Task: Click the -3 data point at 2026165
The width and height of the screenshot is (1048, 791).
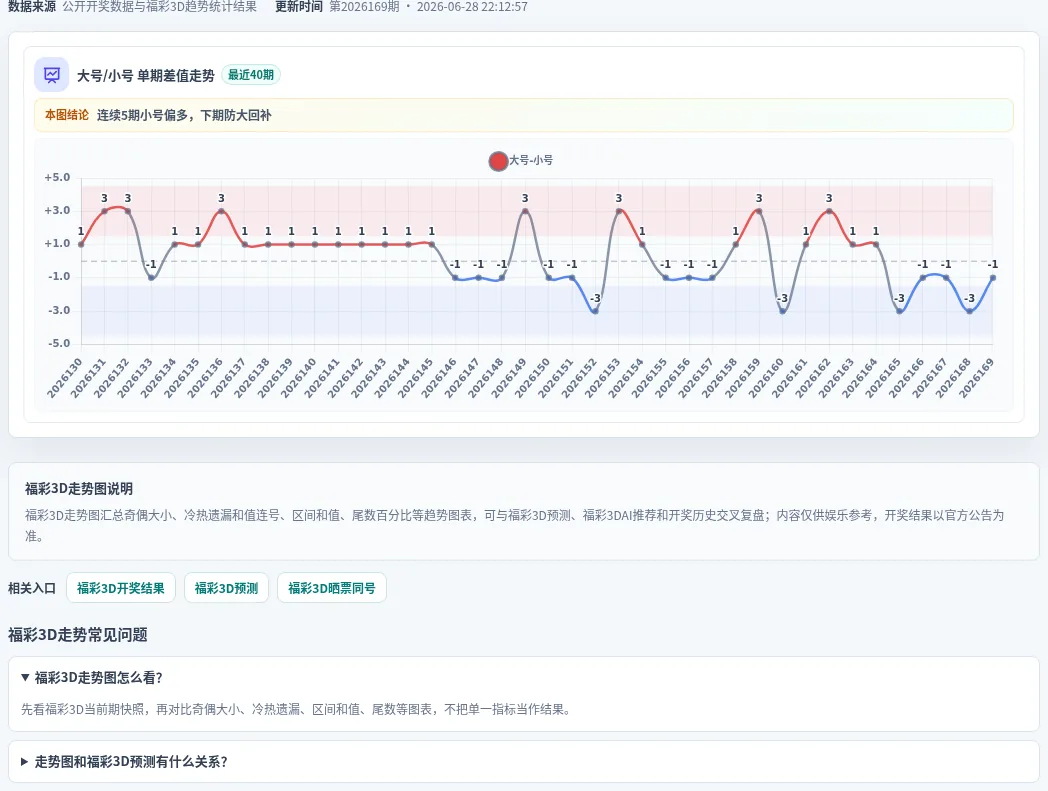Action: pos(900,311)
